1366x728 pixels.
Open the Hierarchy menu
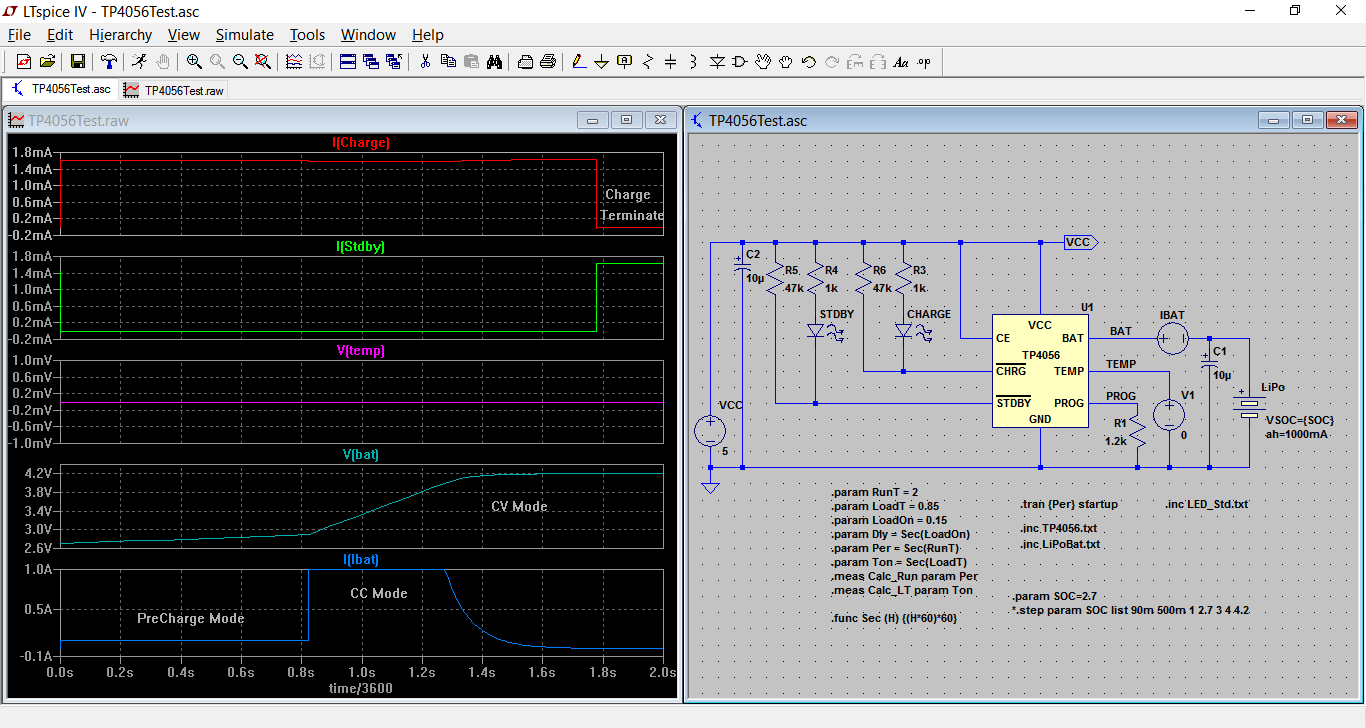click(121, 35)
